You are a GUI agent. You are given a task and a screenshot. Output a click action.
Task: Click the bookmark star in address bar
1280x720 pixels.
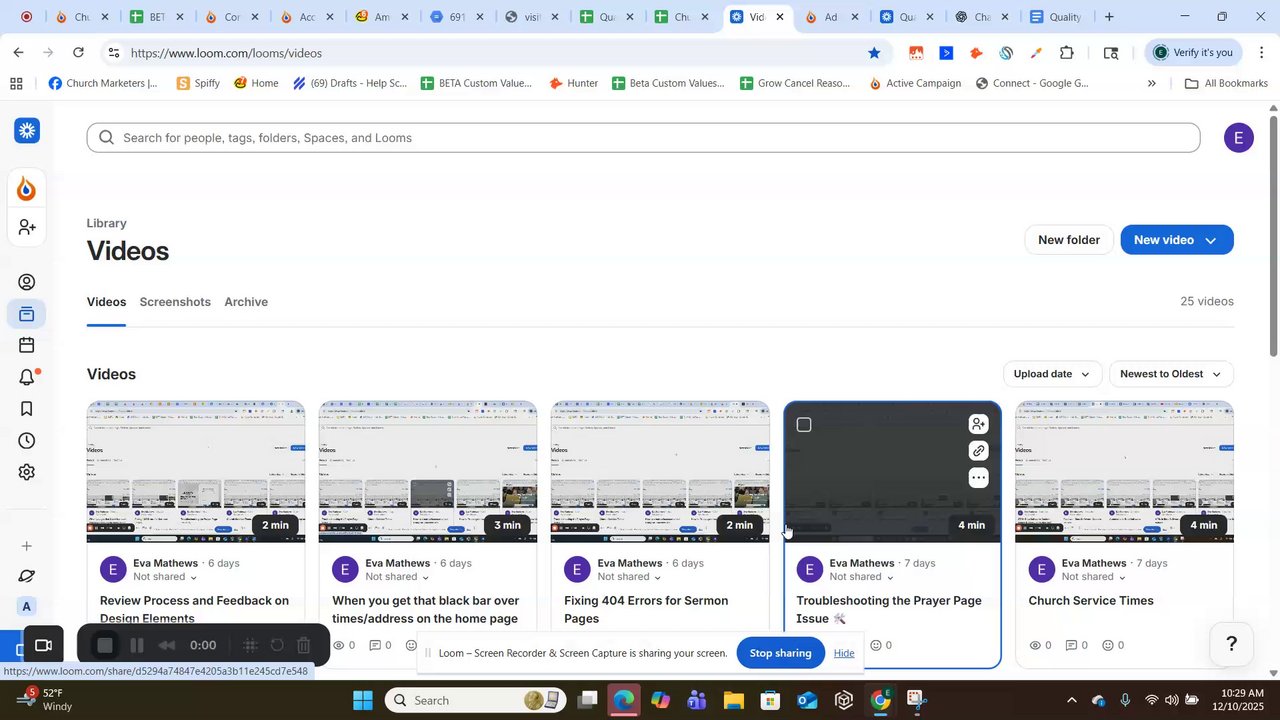pyautogui.click(x=874, y=53)
